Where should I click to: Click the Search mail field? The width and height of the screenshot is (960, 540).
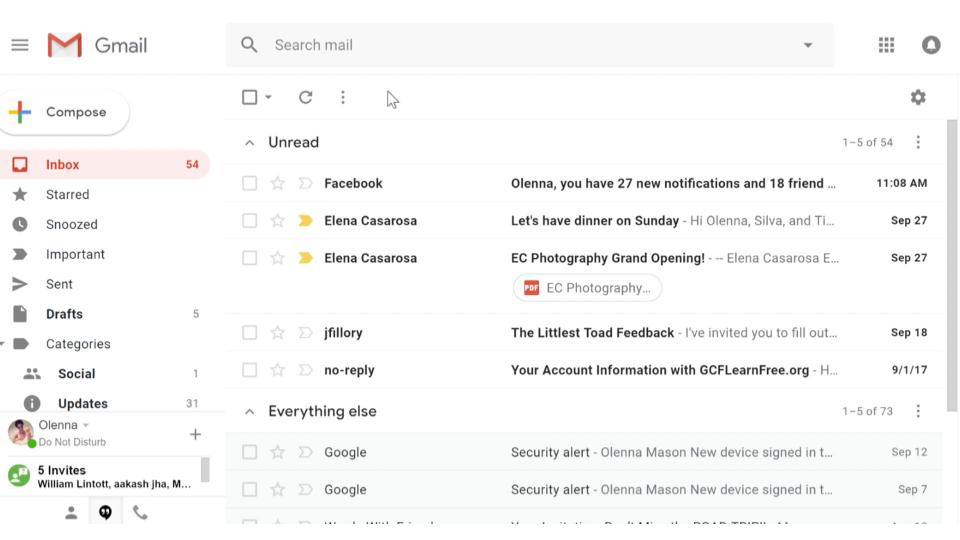[x=530, y=45]
